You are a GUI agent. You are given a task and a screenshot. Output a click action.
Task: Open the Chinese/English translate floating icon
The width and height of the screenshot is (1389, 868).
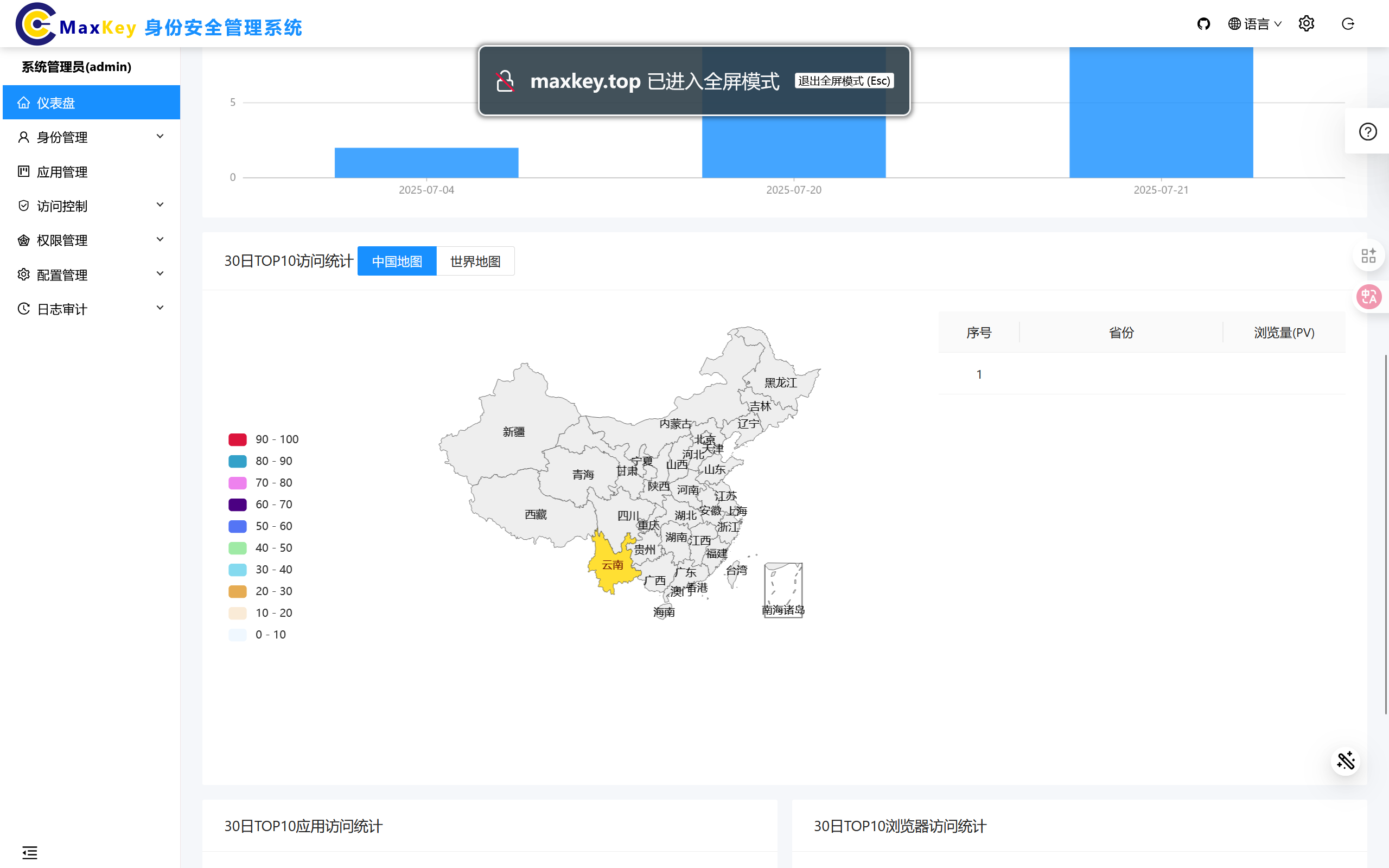tap(1369, 297)
